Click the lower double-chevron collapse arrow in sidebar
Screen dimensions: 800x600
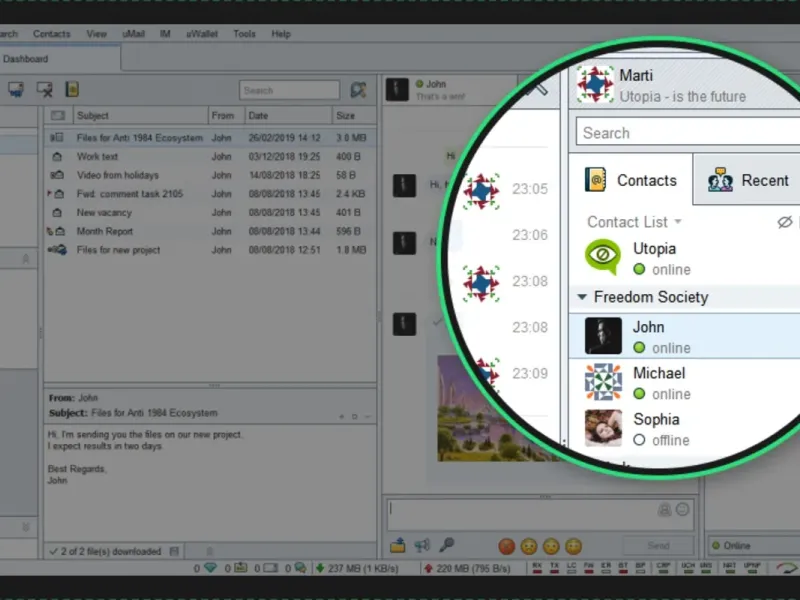pyautogui.click(x=26, y=527)
